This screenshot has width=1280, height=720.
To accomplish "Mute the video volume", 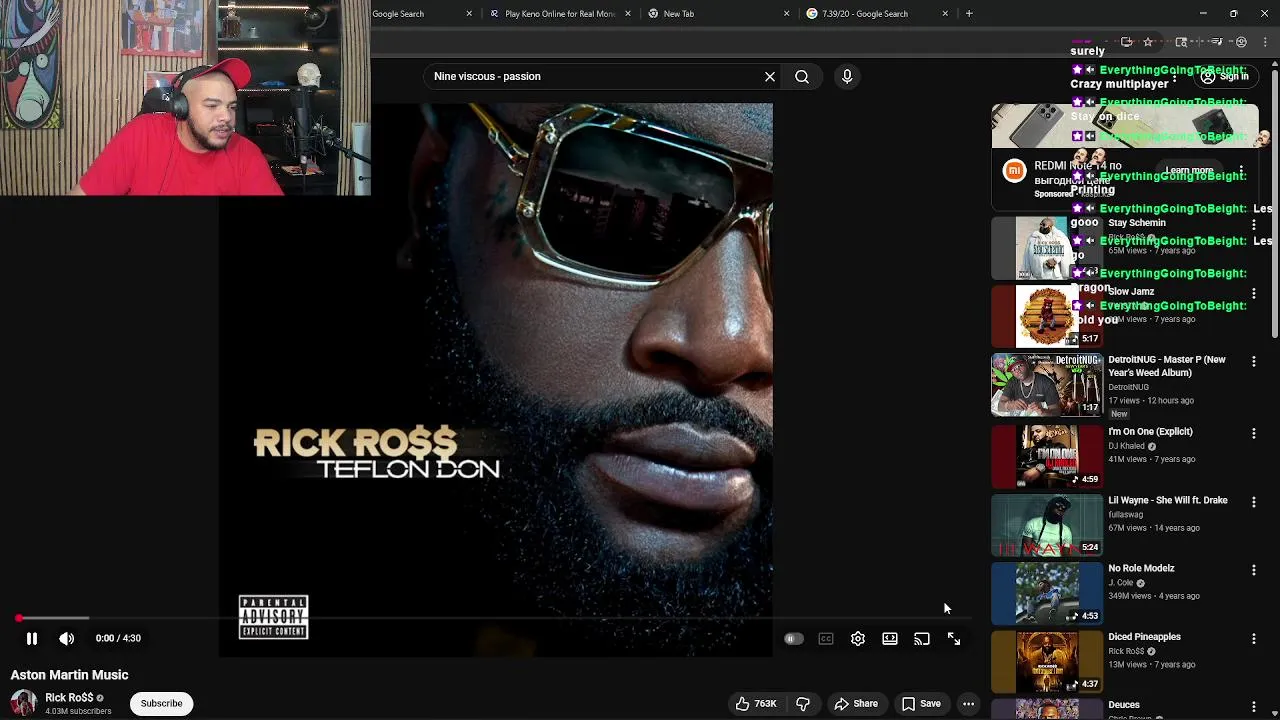I will (x=66, y=638).
